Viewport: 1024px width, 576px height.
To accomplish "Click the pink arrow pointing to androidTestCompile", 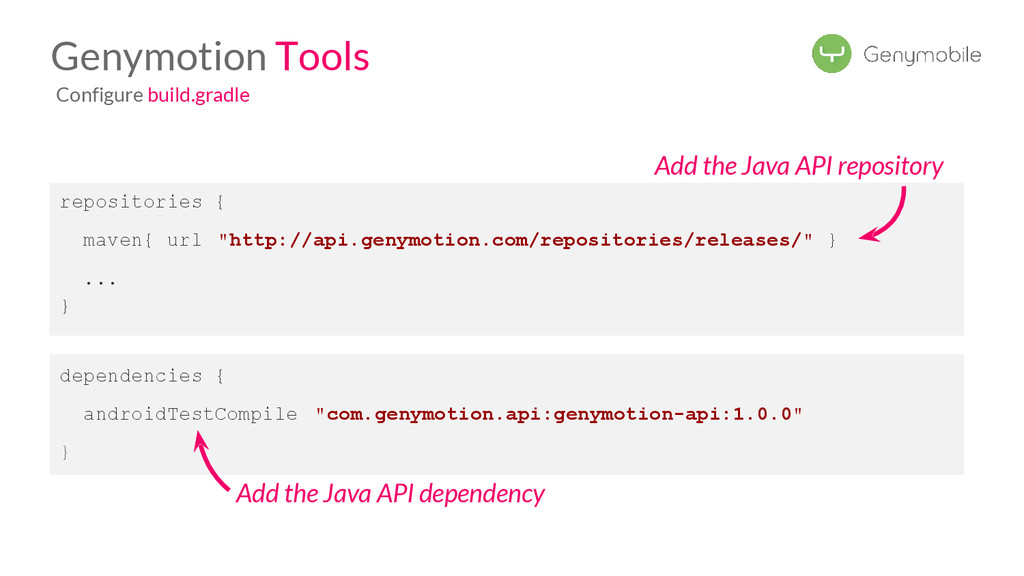I will coord(210,462).
